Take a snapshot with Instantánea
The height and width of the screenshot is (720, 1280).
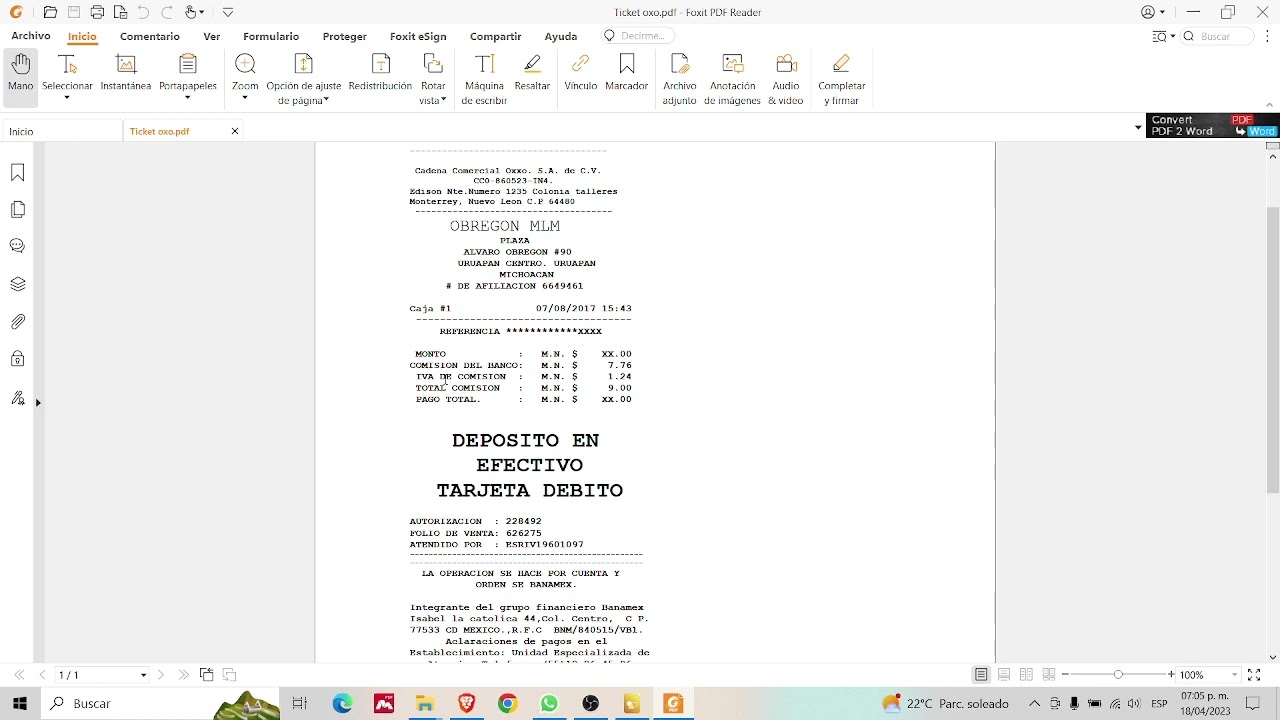click(x=126, y=73)
